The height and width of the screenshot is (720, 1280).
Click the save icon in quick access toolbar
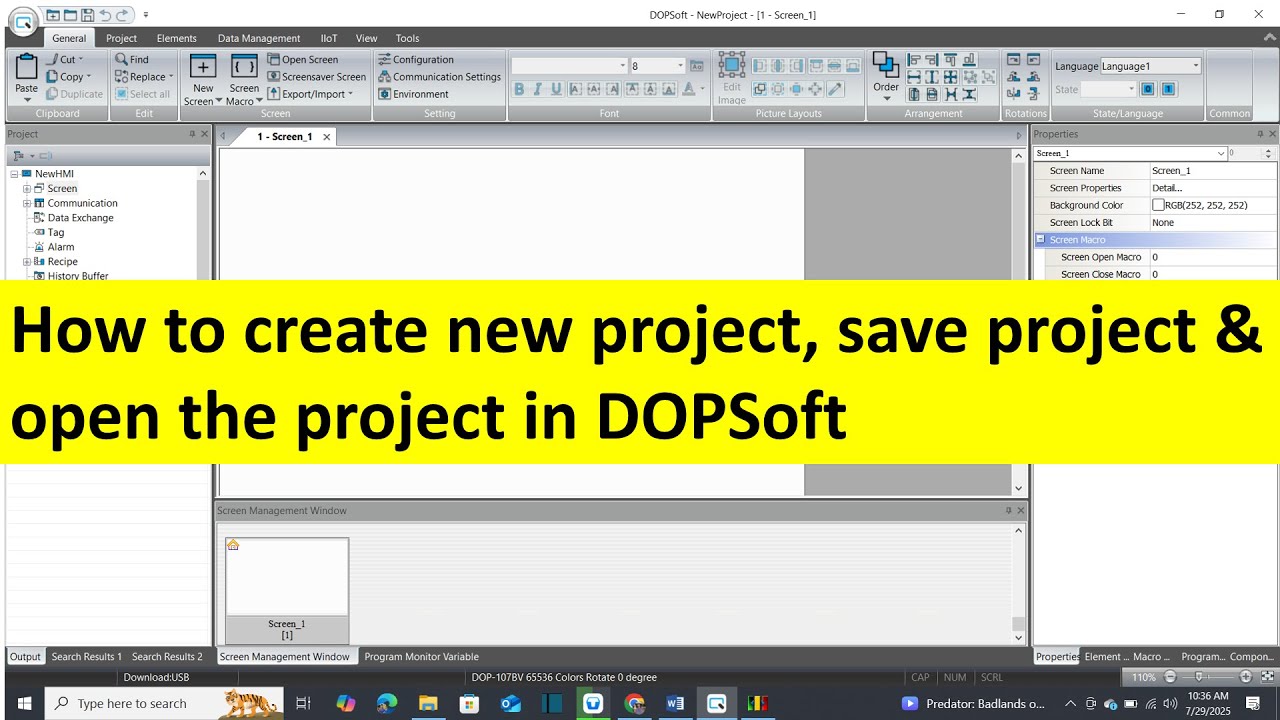pos(88,15)
